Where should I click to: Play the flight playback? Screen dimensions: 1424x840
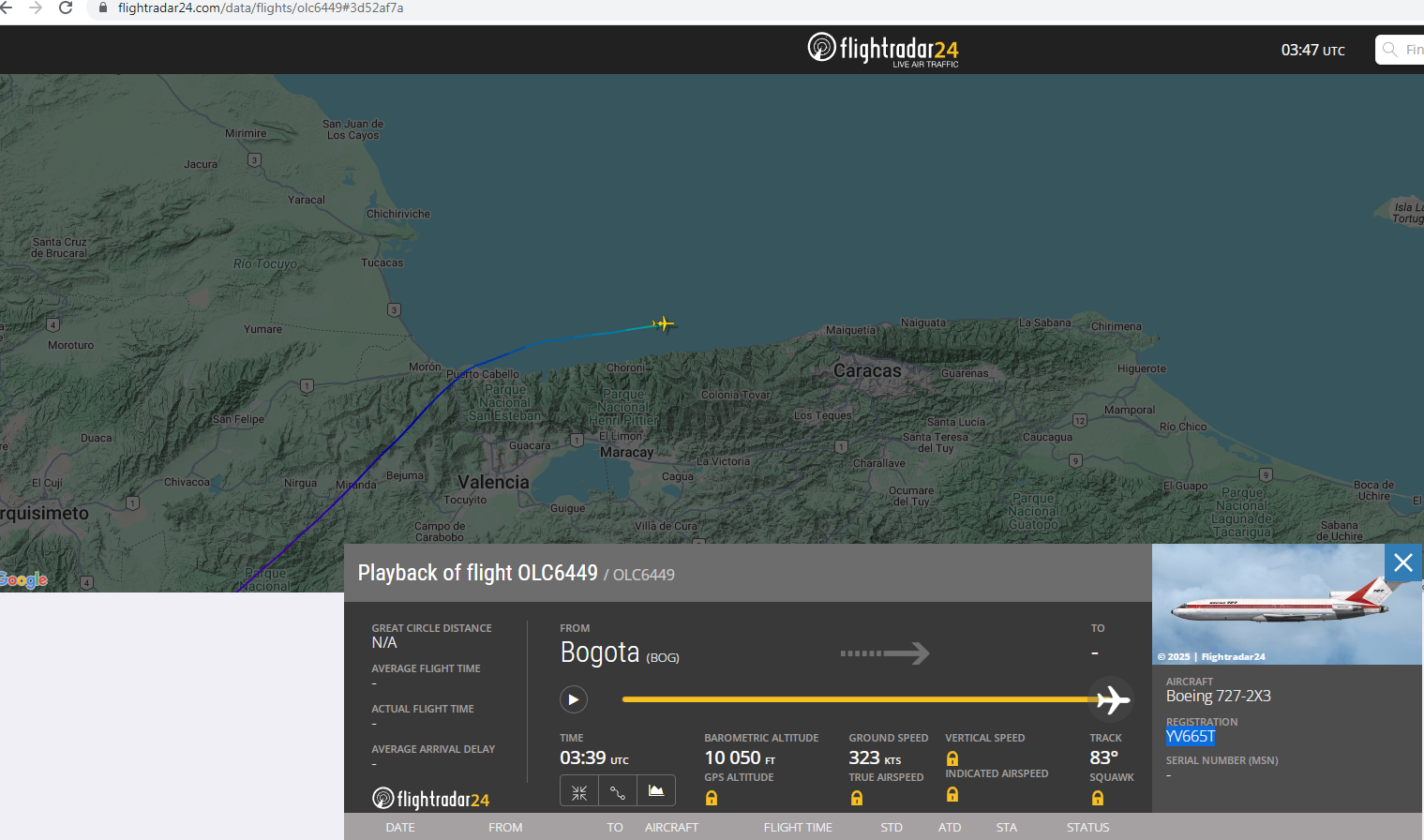pyautogui.click(x=574, y=699)
